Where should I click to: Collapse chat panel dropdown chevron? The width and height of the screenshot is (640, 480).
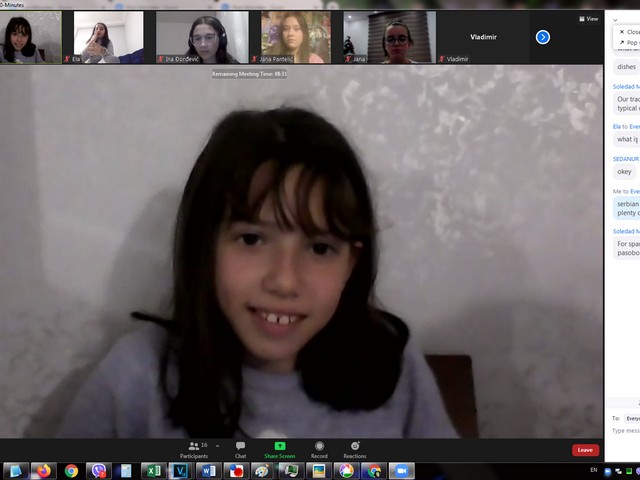coord(615,20)
